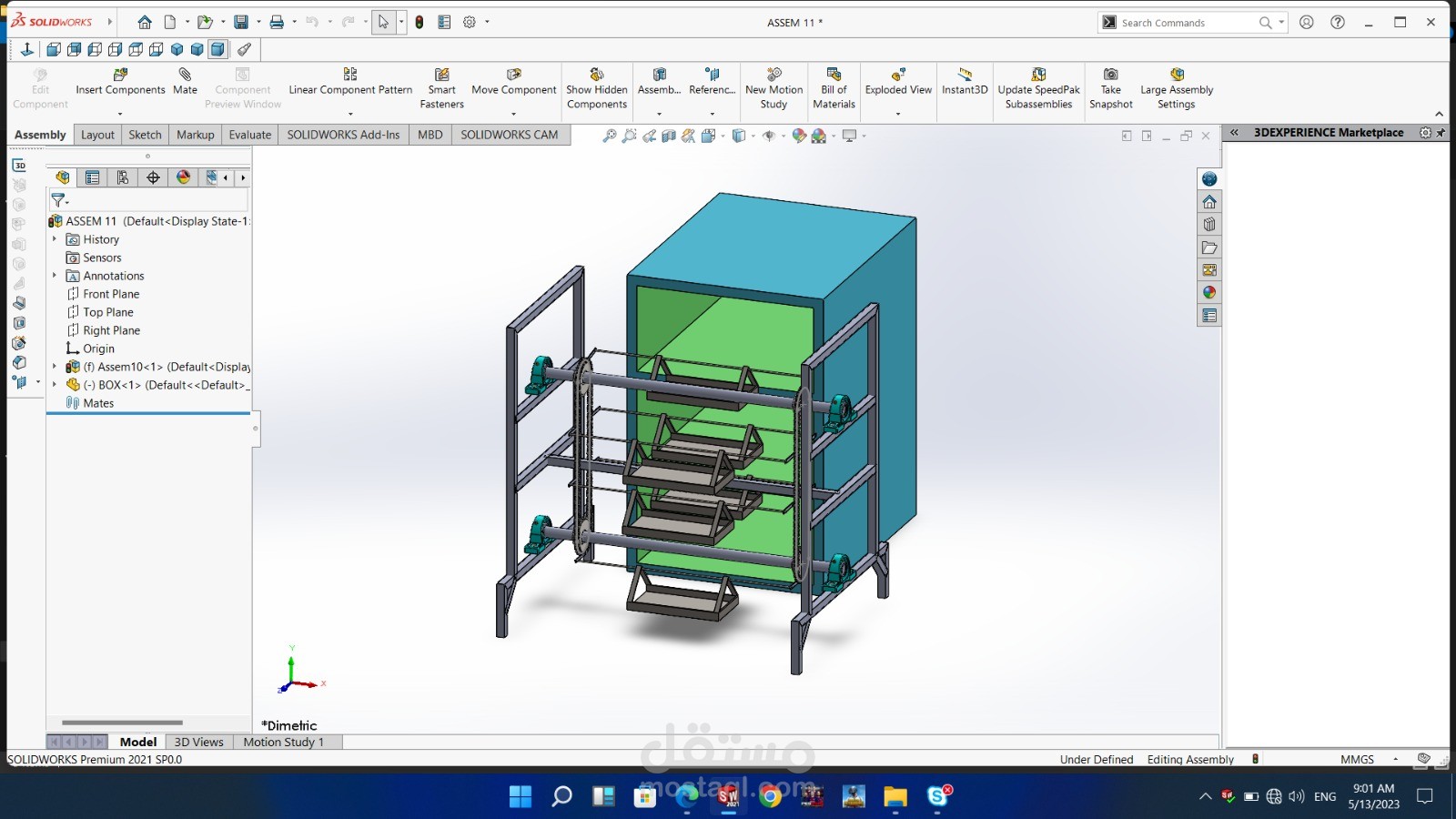Toggle the task pane pin icon
Viewport: 1456px width, 819px height.
tap(1441, 133)
